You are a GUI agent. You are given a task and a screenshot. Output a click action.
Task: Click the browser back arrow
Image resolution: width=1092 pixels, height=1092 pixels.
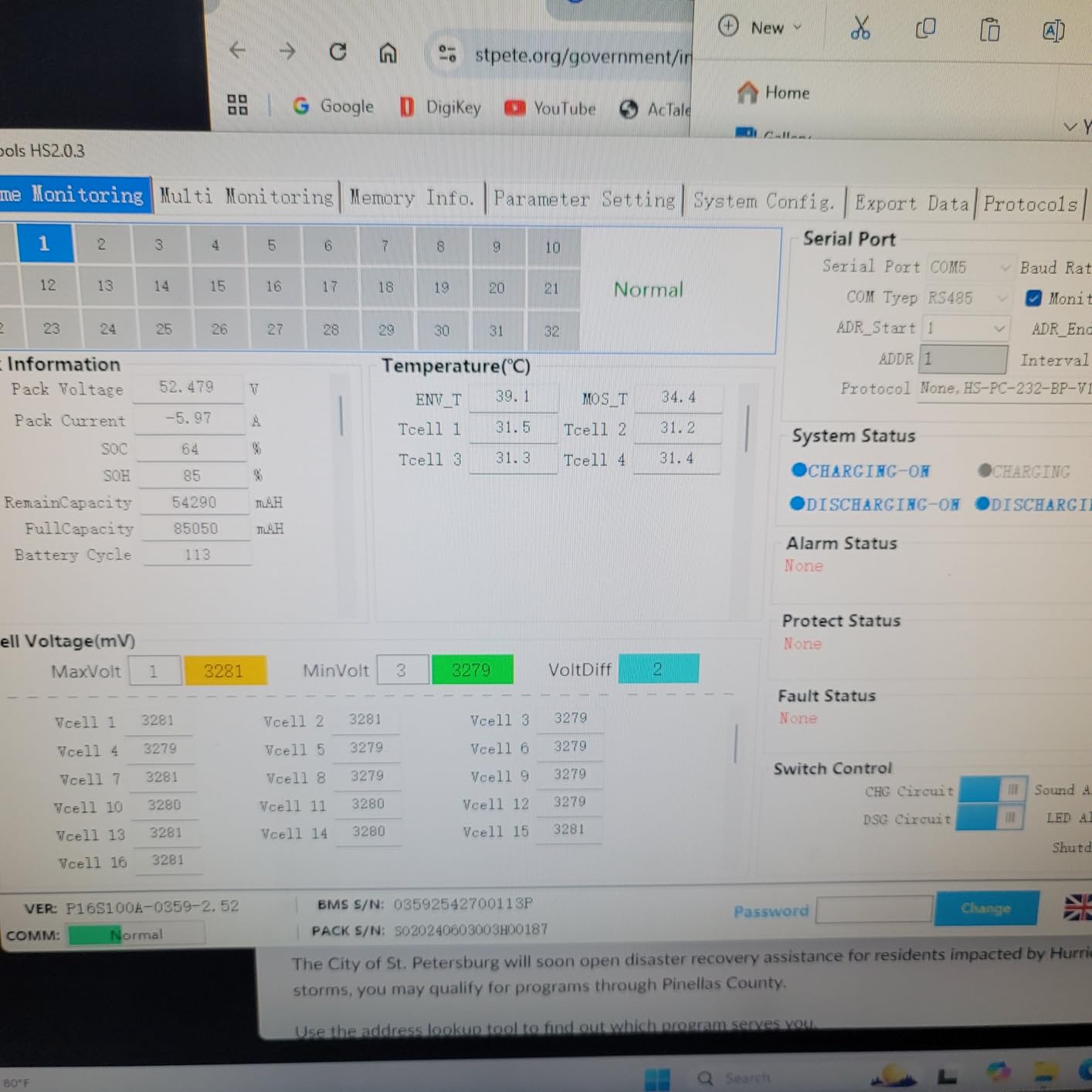tap(238, 50)
